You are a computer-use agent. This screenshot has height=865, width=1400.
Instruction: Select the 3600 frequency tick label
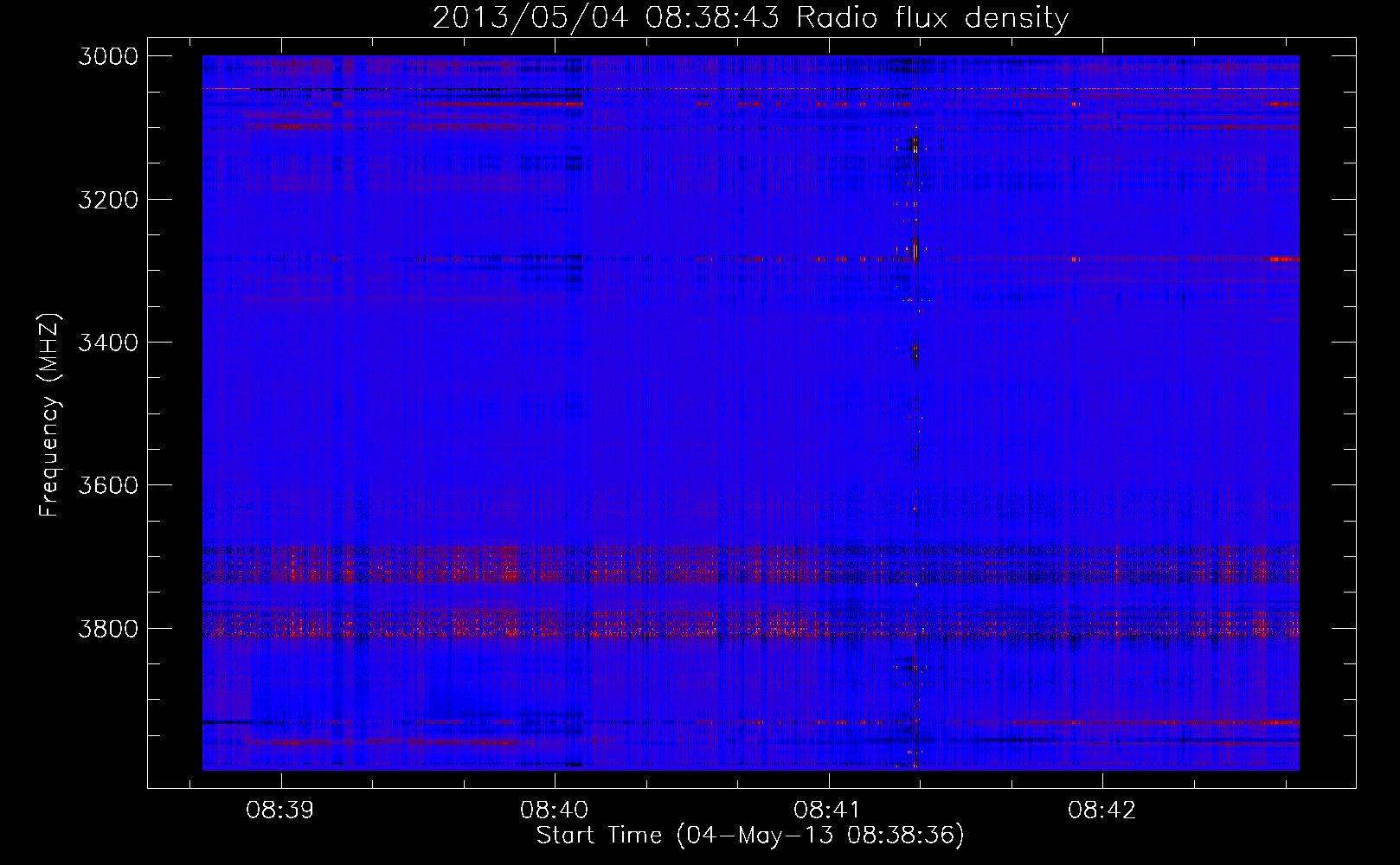point(108,485)
